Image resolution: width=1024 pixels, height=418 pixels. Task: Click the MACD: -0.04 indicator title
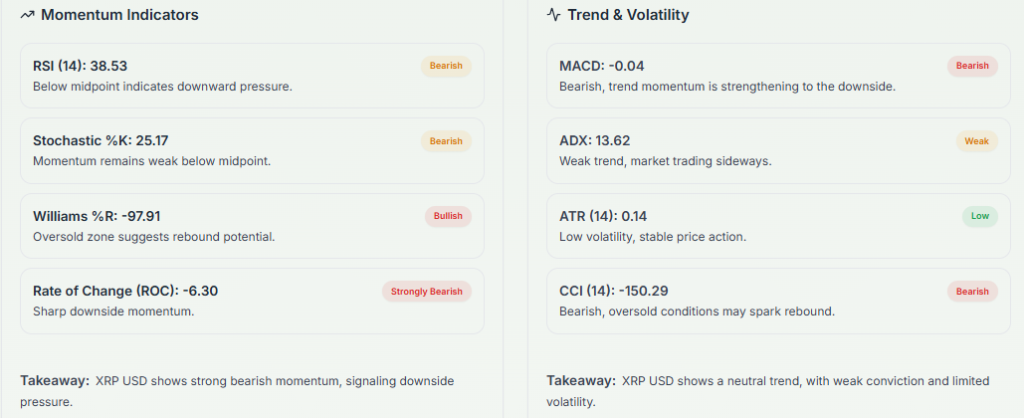point(602,66)
